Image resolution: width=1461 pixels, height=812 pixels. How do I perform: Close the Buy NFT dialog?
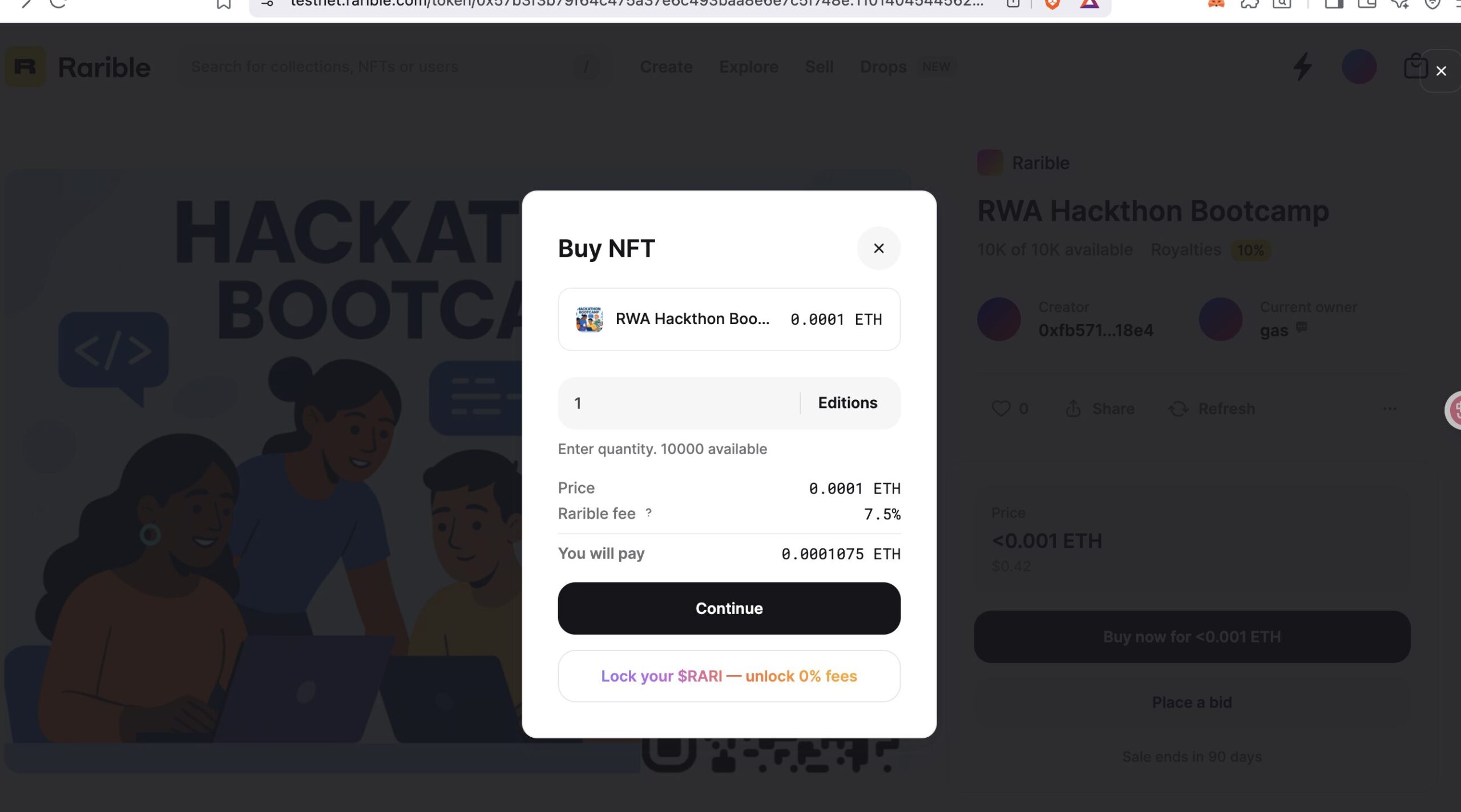coord(878,248)
